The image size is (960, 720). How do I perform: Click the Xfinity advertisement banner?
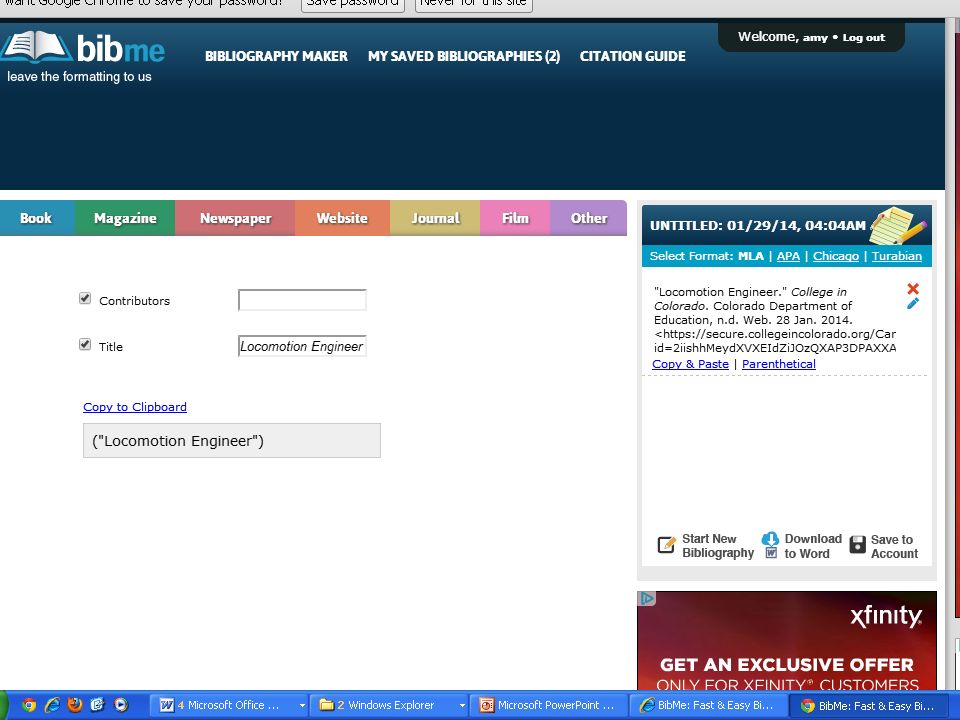tap(787, 641)
